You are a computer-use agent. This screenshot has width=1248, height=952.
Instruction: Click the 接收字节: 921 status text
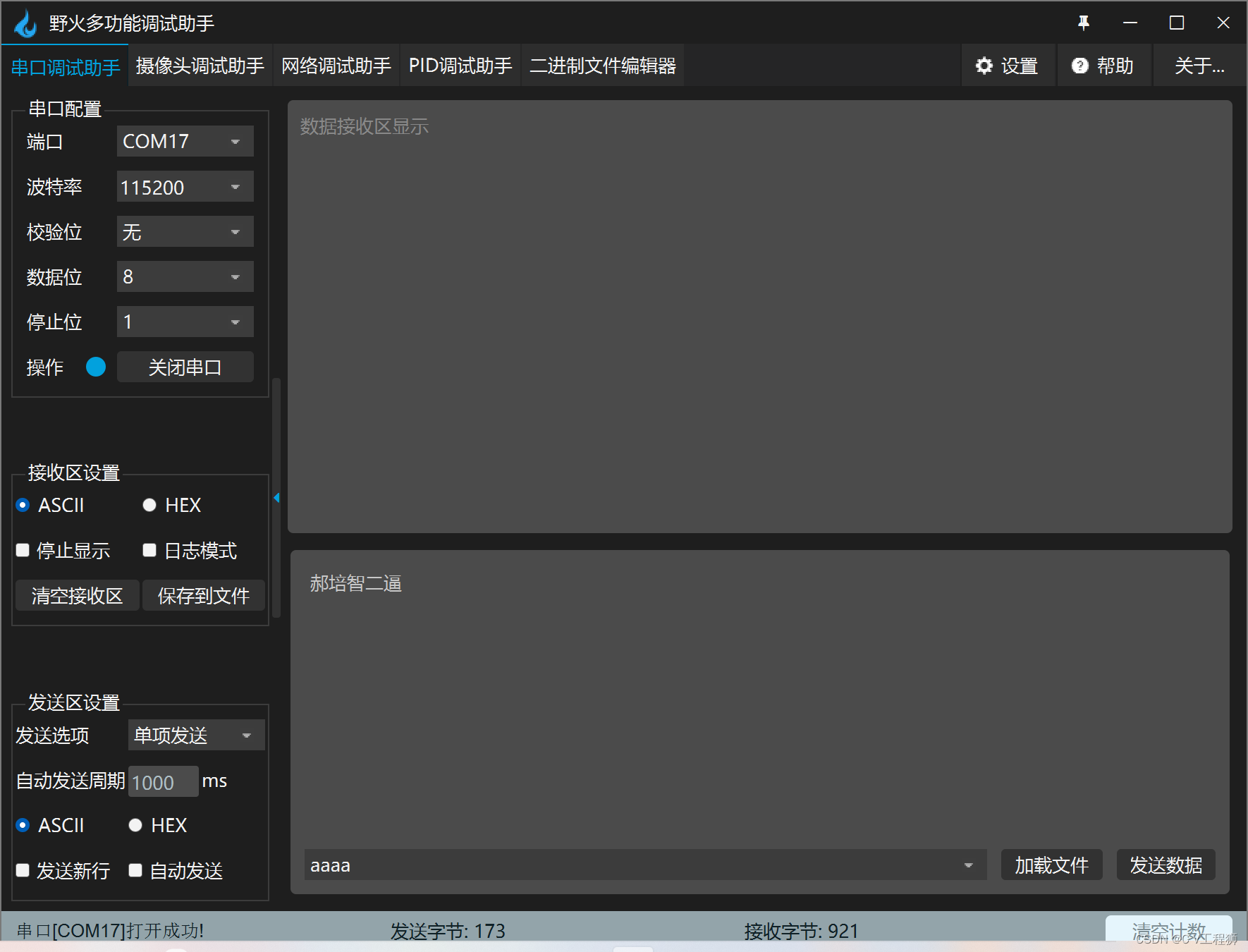801,931
